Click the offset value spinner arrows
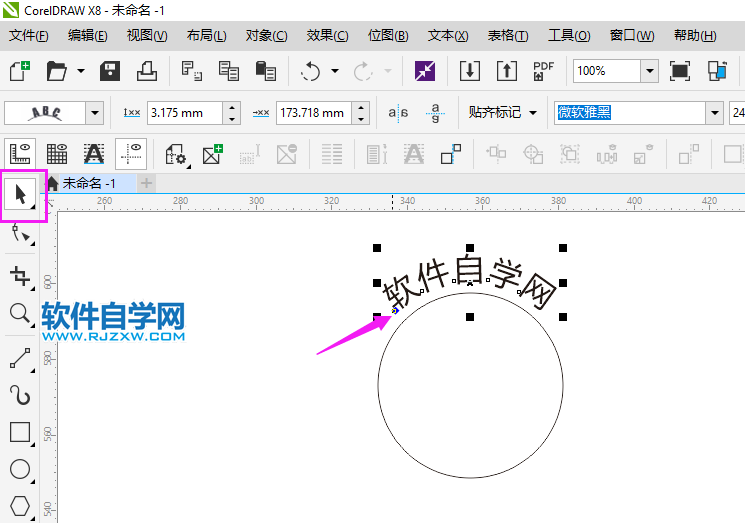Image resolution: width=745 pixels, height=523 pixels. coord(361,113)
